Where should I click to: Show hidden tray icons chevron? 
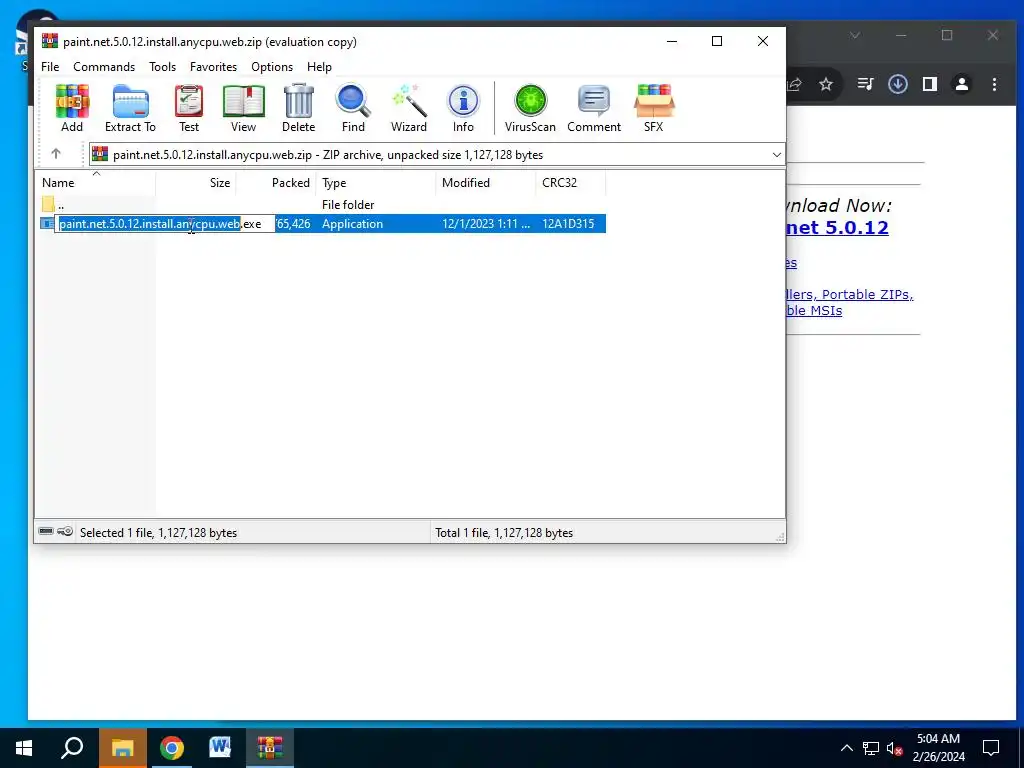pos(846,748)
